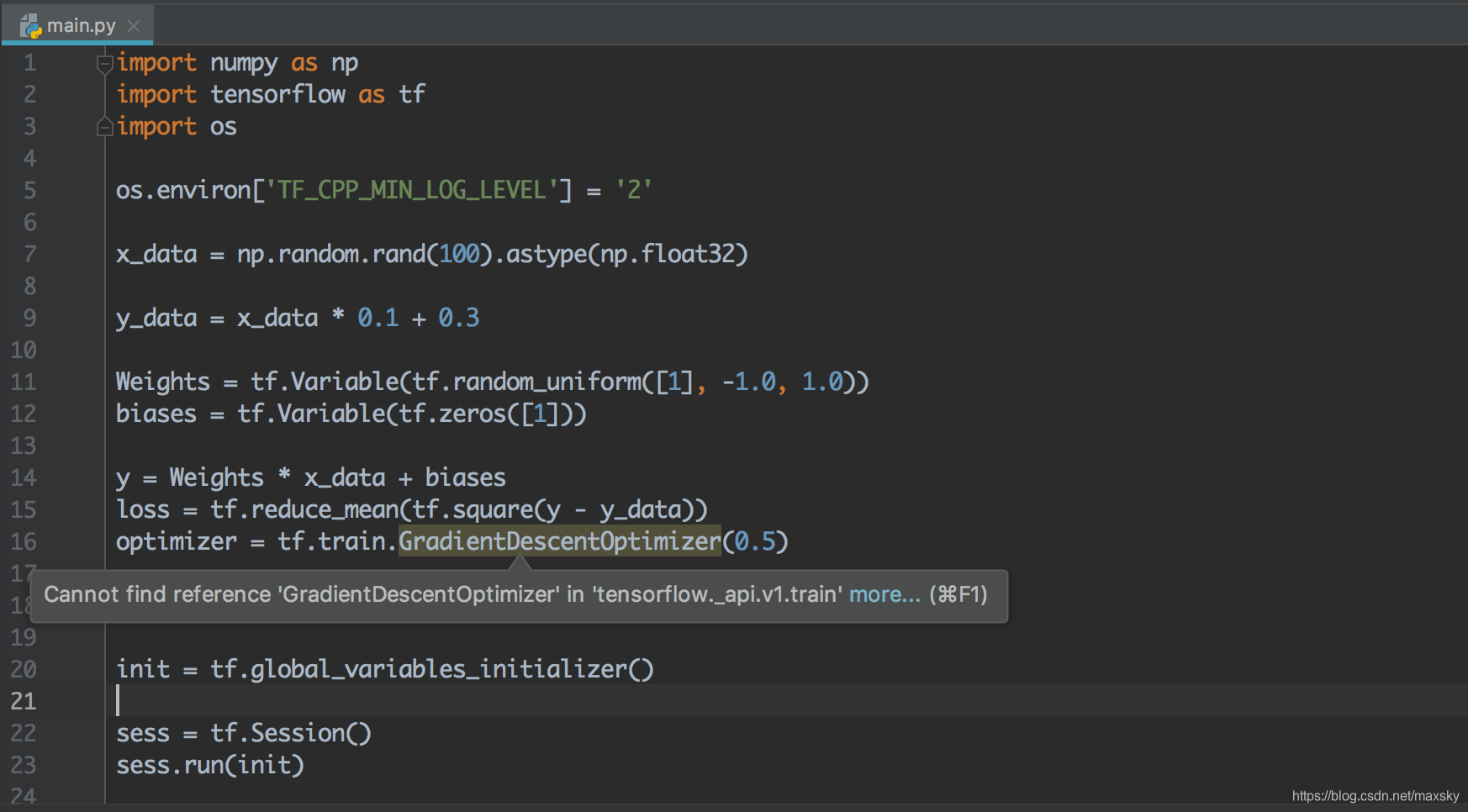Click learning rate '0.5' on line 16
Screen dimensions: 1468x812
pyautogui.click(x=755, y=542)
